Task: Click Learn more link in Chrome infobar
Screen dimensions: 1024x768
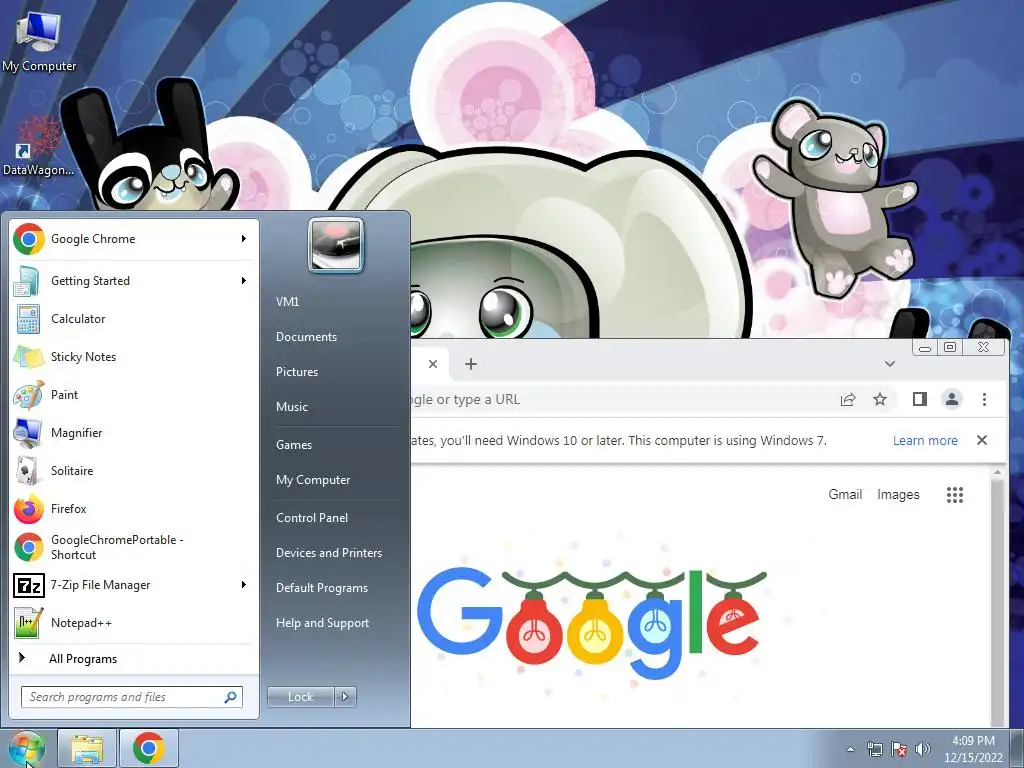Action: pos(925,441)
